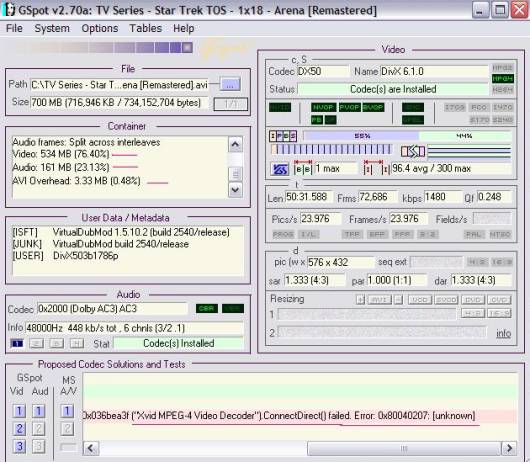Click the video Codec field DX50
Screen dimensions: 530x462
click(x=323, y=72)
